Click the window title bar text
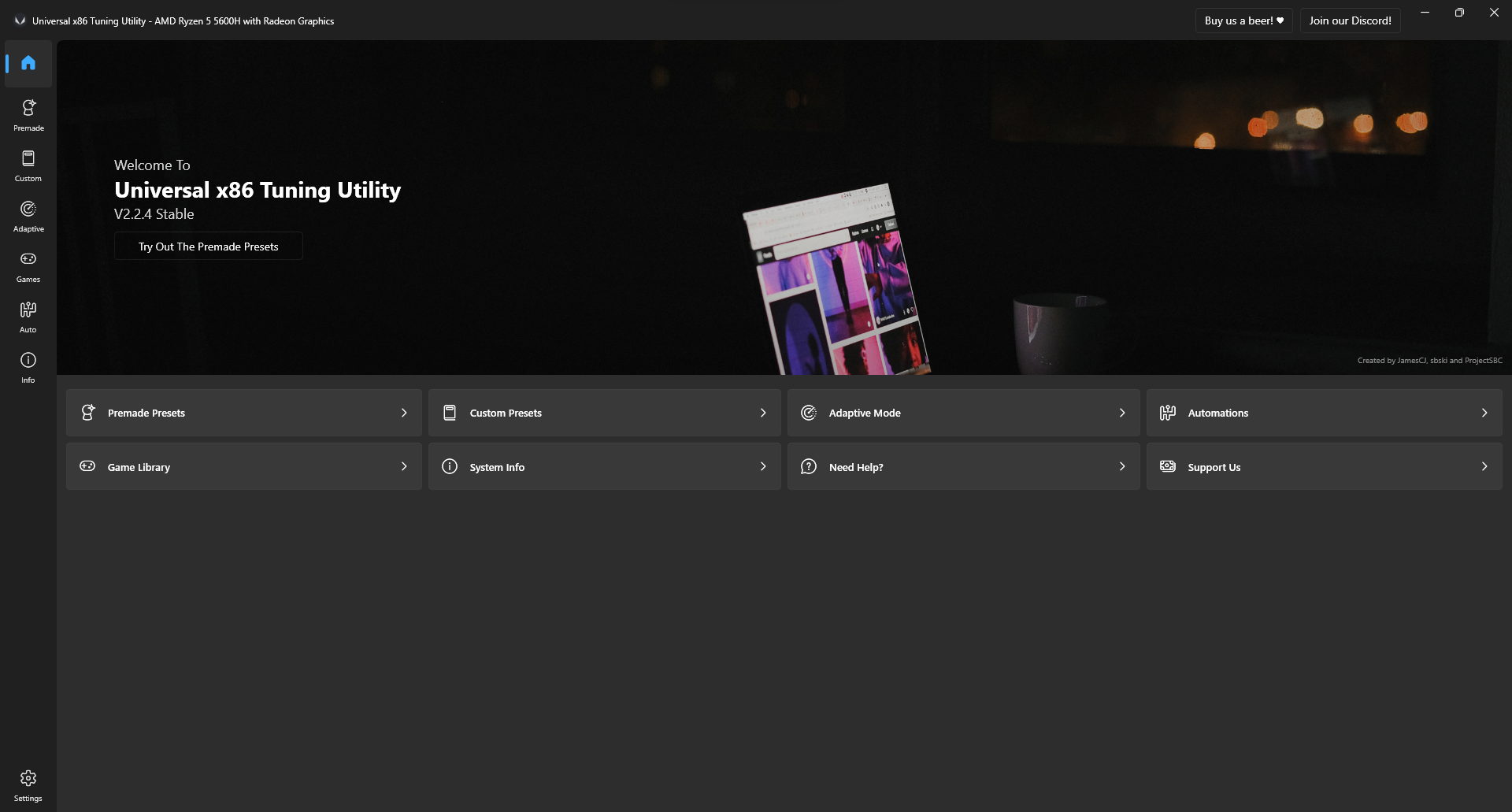This screenshot has width=1512, height=812. [183, 21]
